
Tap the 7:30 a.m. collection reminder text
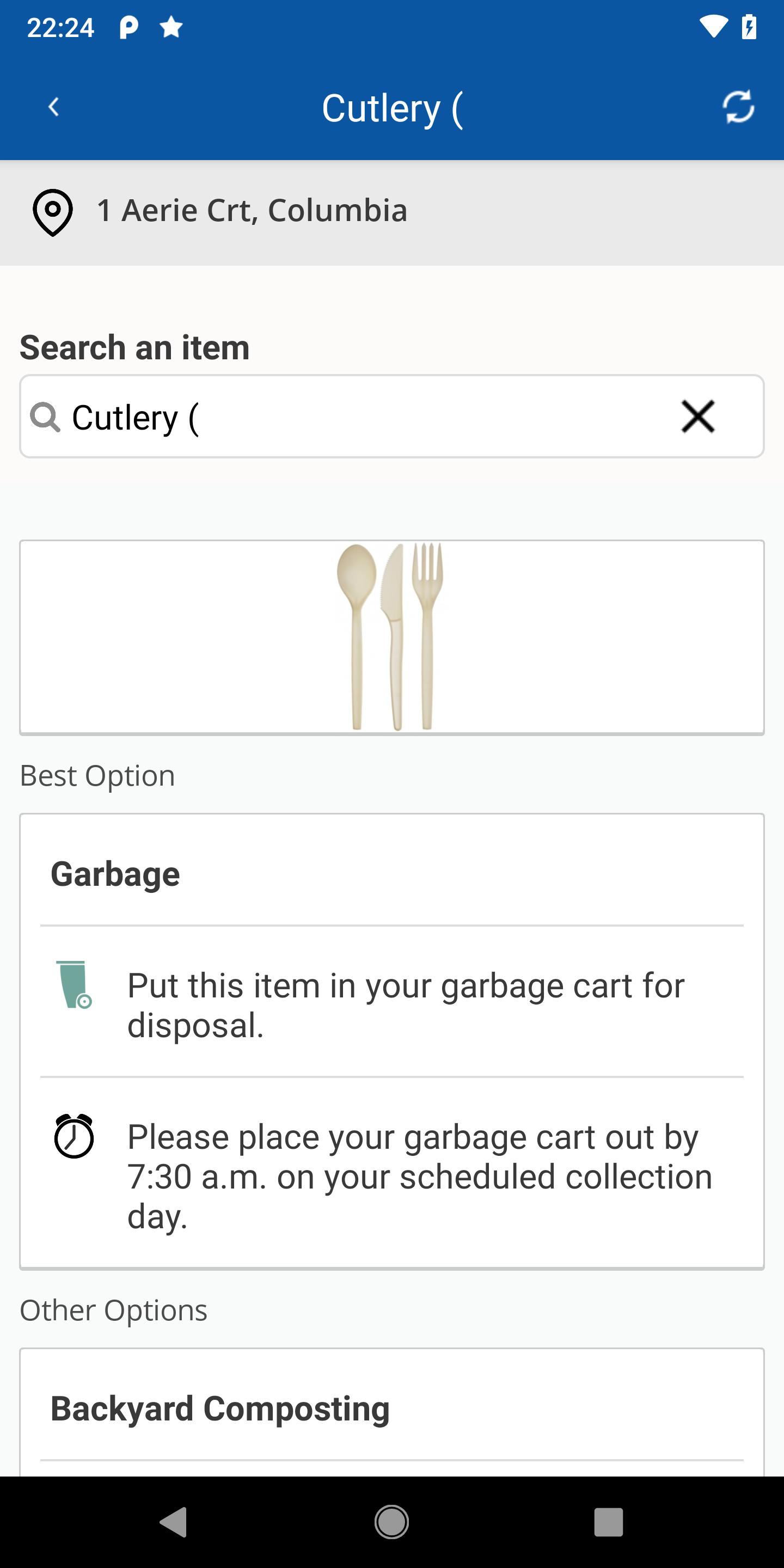[420, 1176]
